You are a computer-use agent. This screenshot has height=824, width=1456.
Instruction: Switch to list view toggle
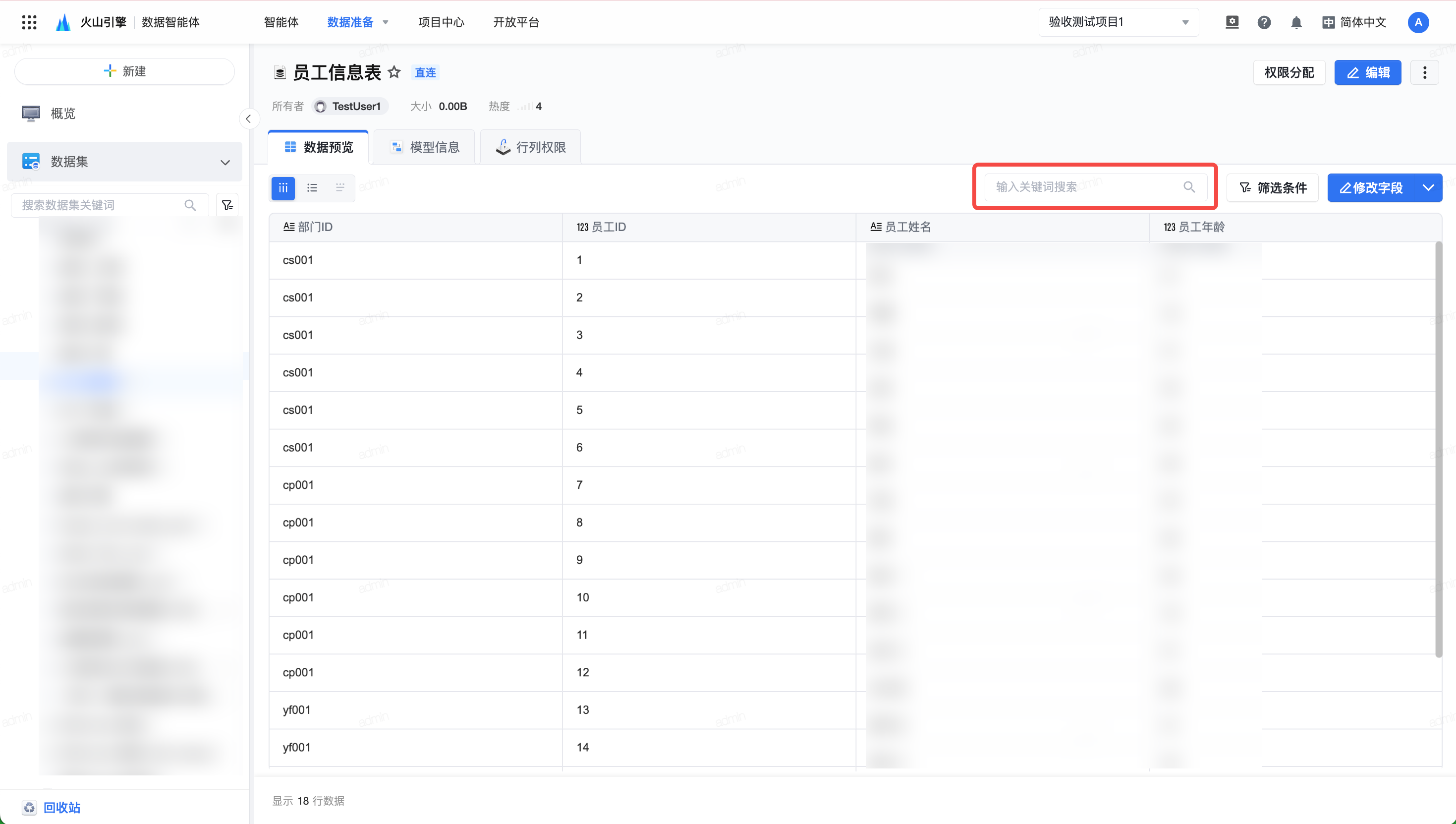[312, 188]
